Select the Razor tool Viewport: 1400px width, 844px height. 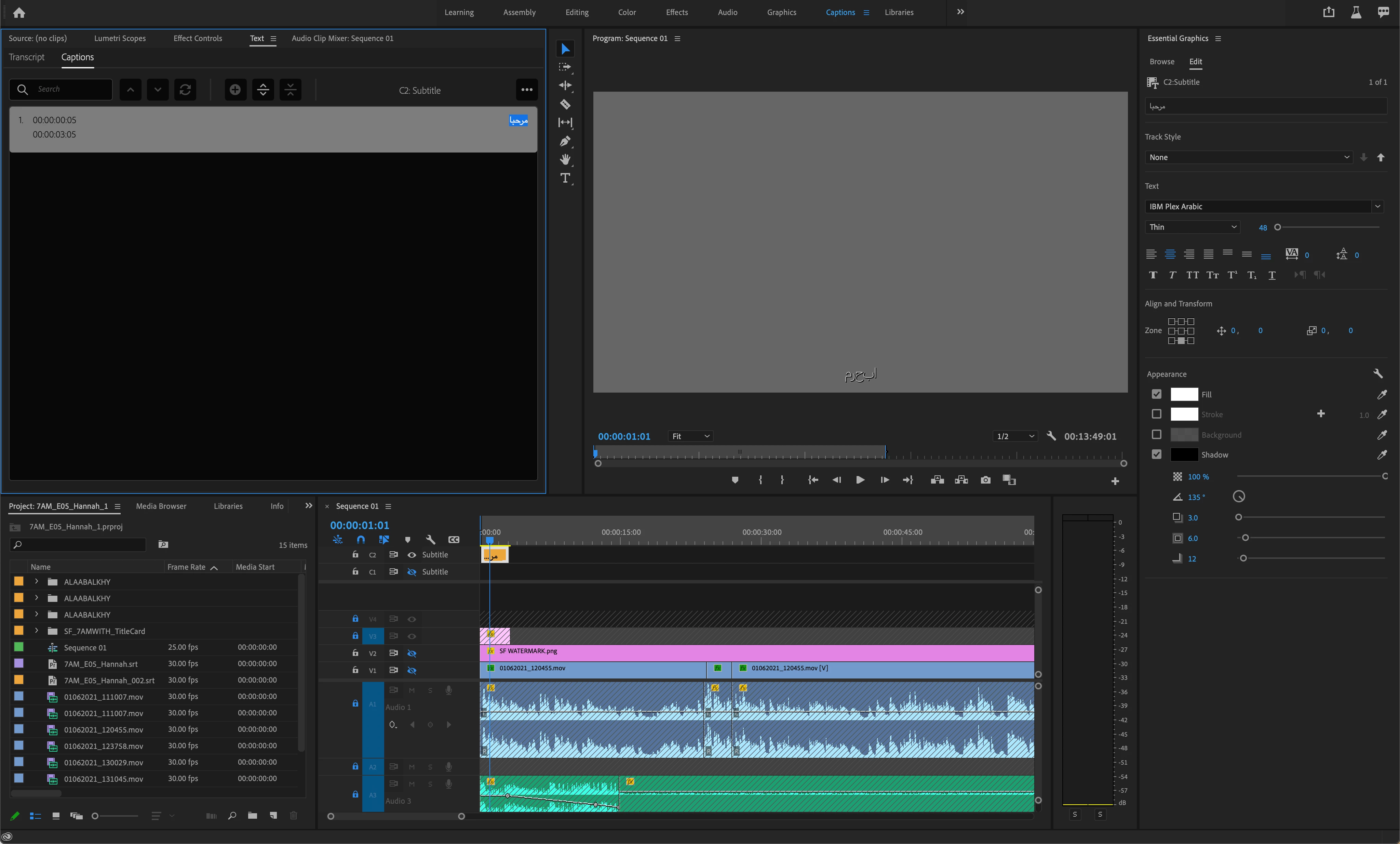click(565, 104)
